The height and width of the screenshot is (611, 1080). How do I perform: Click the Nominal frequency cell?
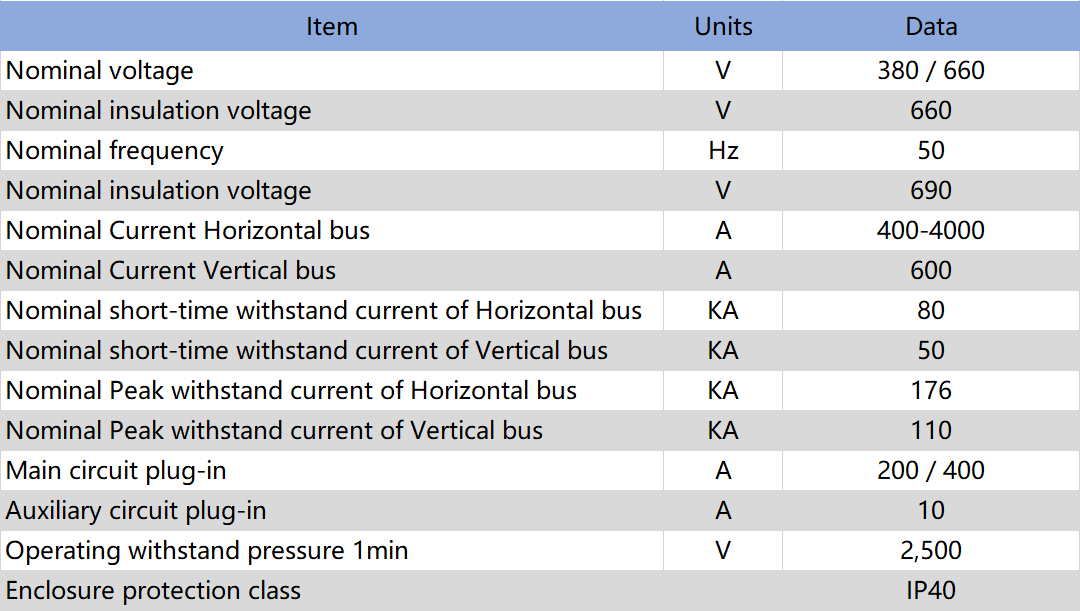pyautogui.click(x=331, y=150)
